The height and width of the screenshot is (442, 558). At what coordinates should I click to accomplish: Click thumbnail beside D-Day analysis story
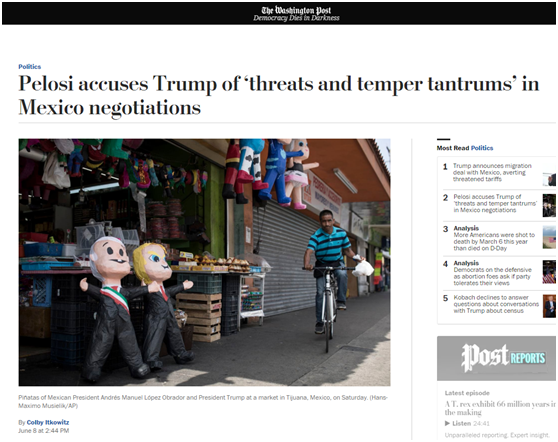(549, 237)
